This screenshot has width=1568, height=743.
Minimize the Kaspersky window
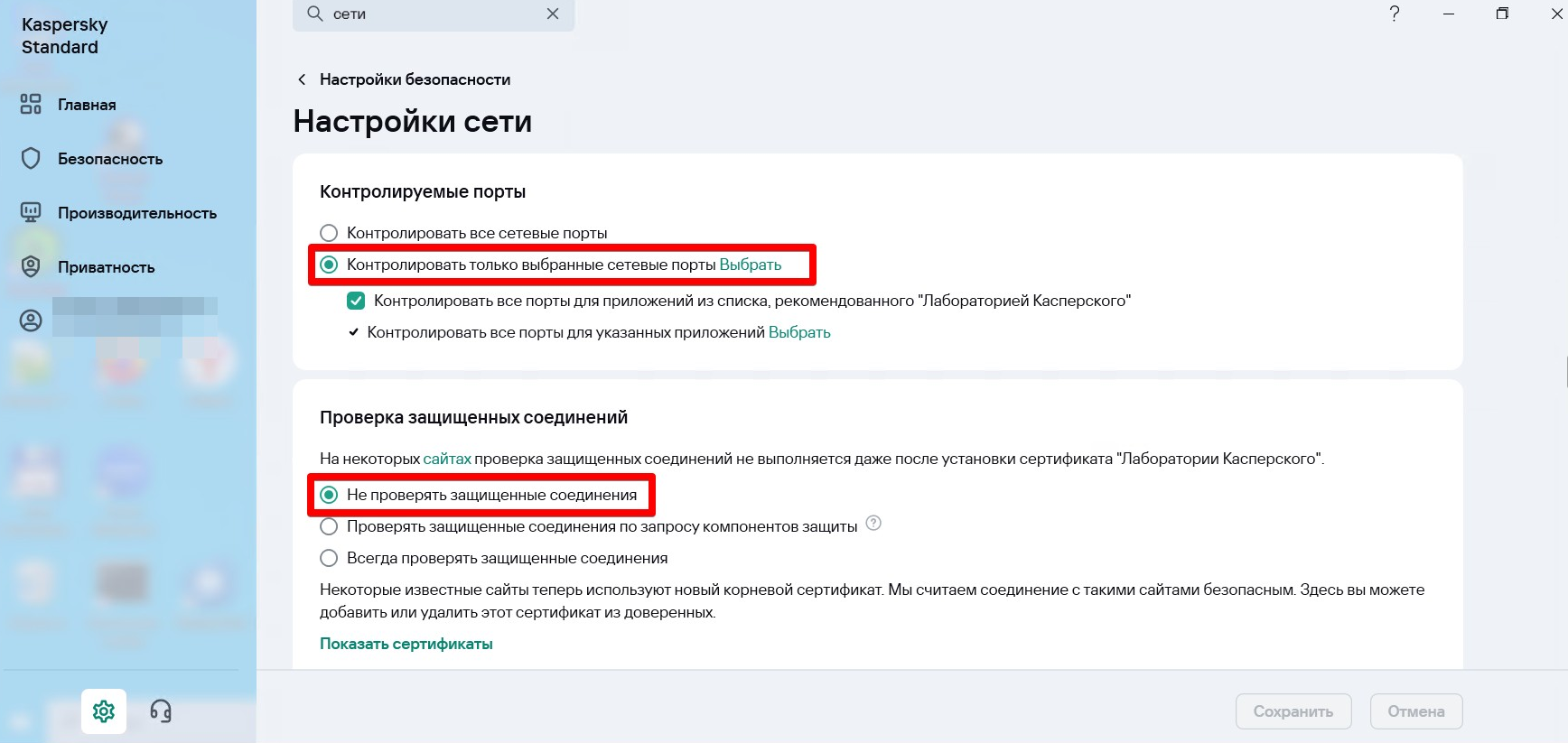[1449, 14]
